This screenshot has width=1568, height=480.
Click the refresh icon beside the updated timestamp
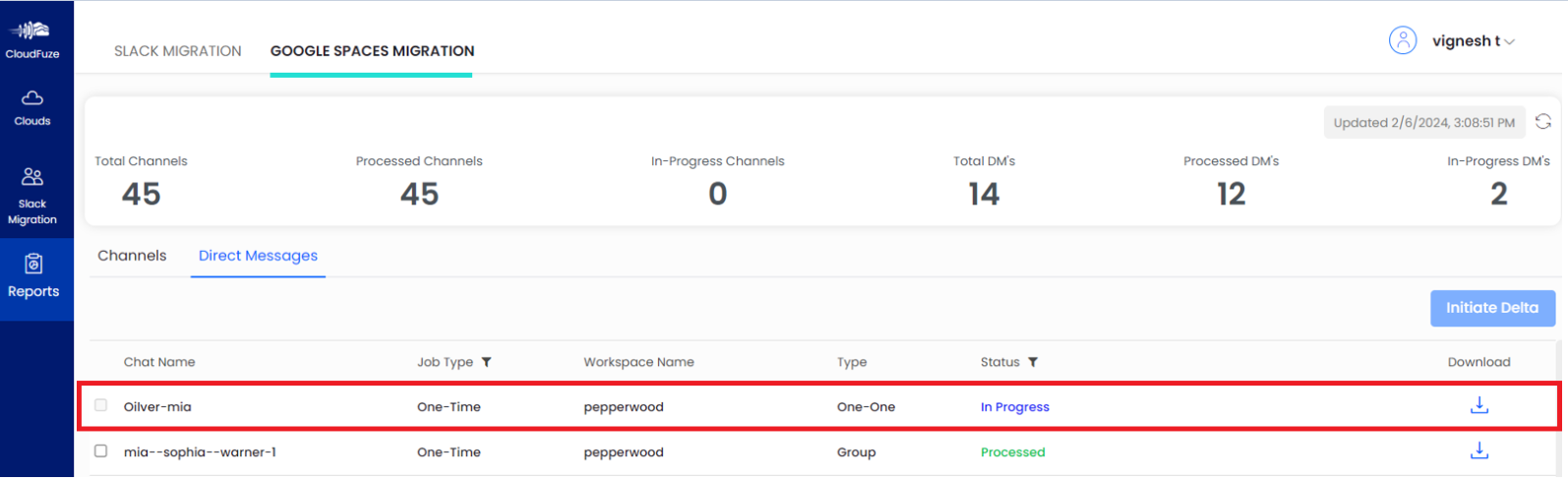click(1543, 122)
